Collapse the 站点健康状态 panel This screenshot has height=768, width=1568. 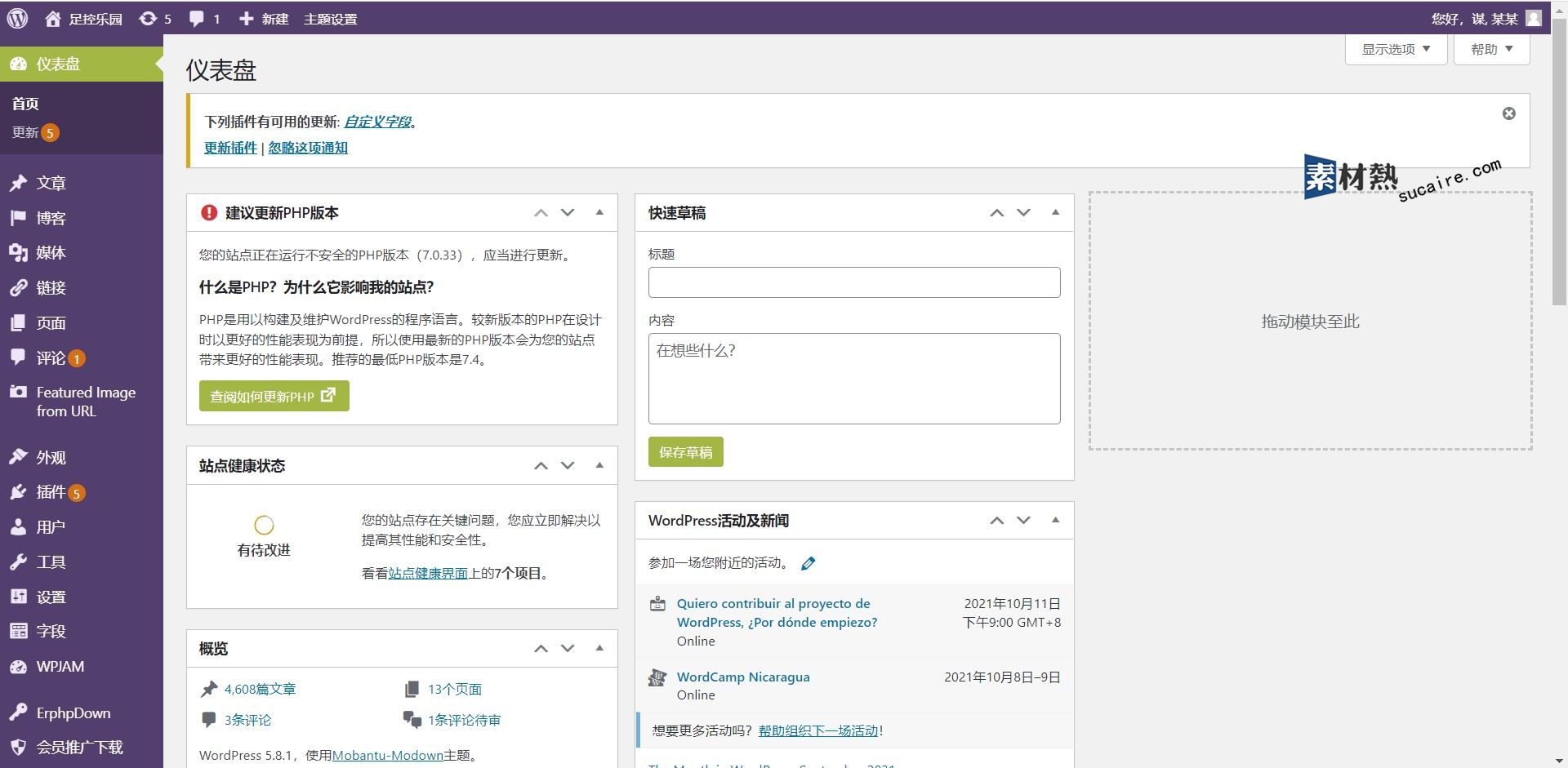click(599, 465)
